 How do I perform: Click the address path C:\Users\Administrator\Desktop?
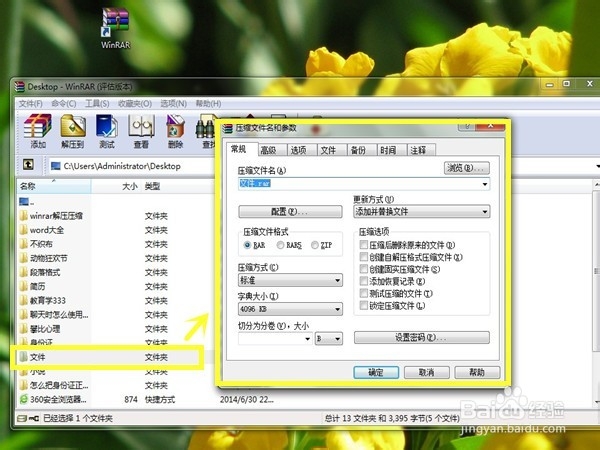click(122, 166)
